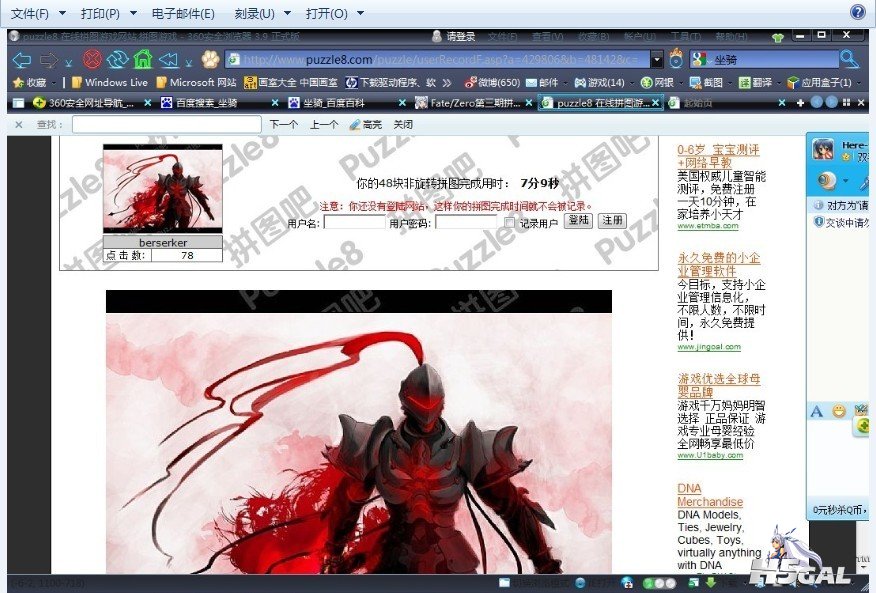Screen dimensions: 876x593
Task: Open the DNA Merchandise ad link
Action: pyautogui.click(x=710, y=495)
